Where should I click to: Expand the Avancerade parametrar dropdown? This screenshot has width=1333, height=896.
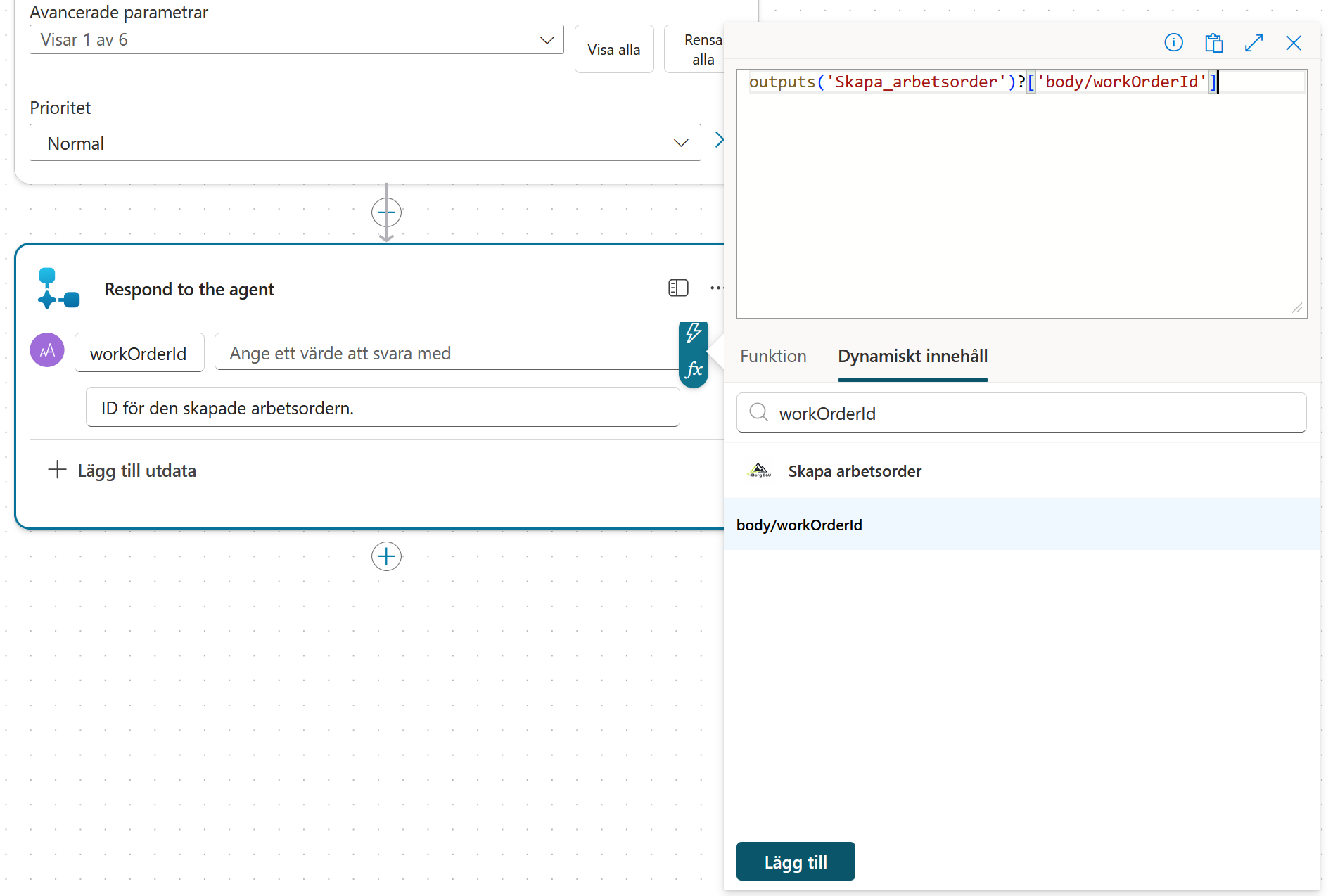(x=296, y=39)
